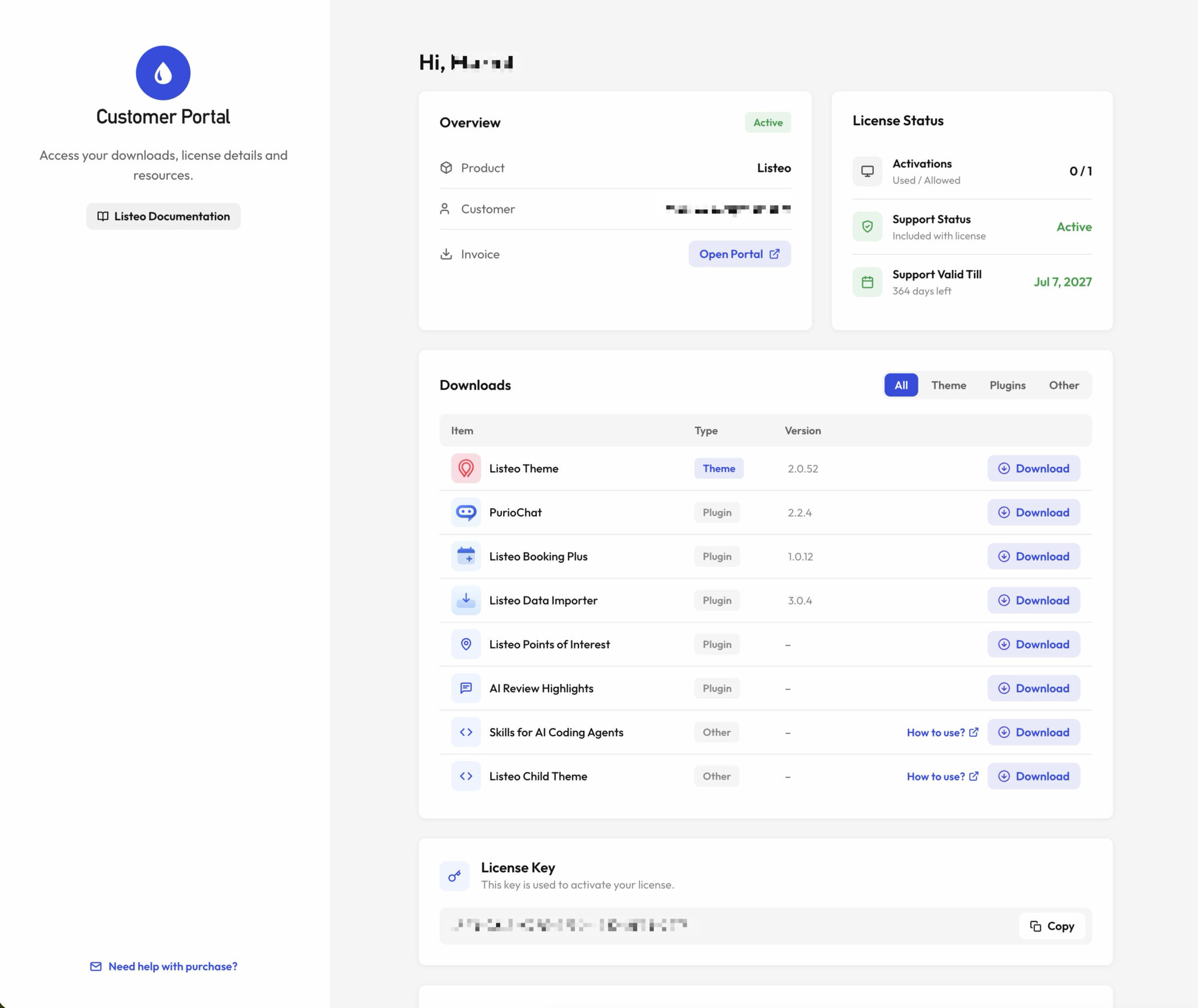This screenshot has height=1008, width=1198.
Task: Download AI Review Highlights
Action: click(1034, 688)
